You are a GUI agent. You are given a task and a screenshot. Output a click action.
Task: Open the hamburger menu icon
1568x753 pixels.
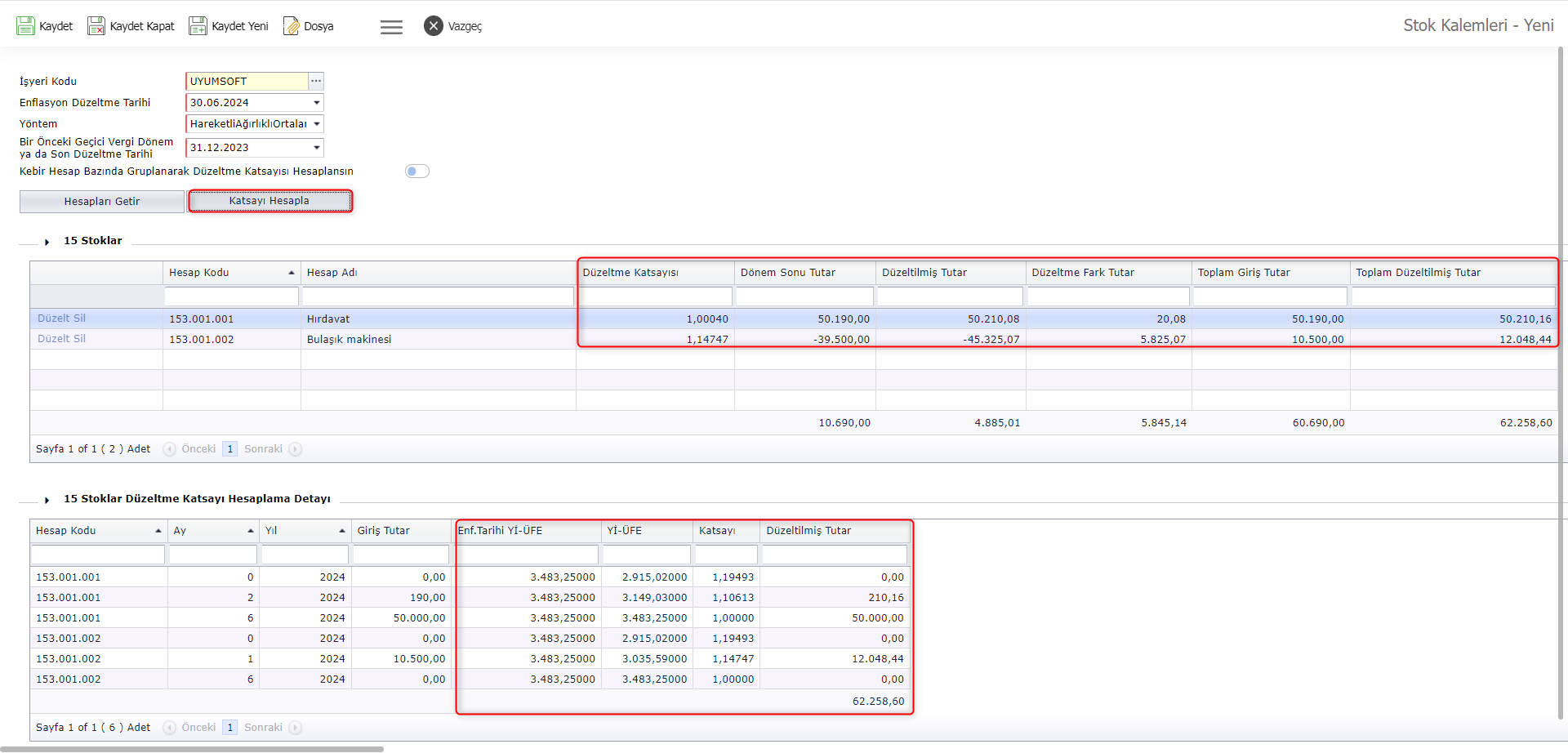[x=391, y=27]
